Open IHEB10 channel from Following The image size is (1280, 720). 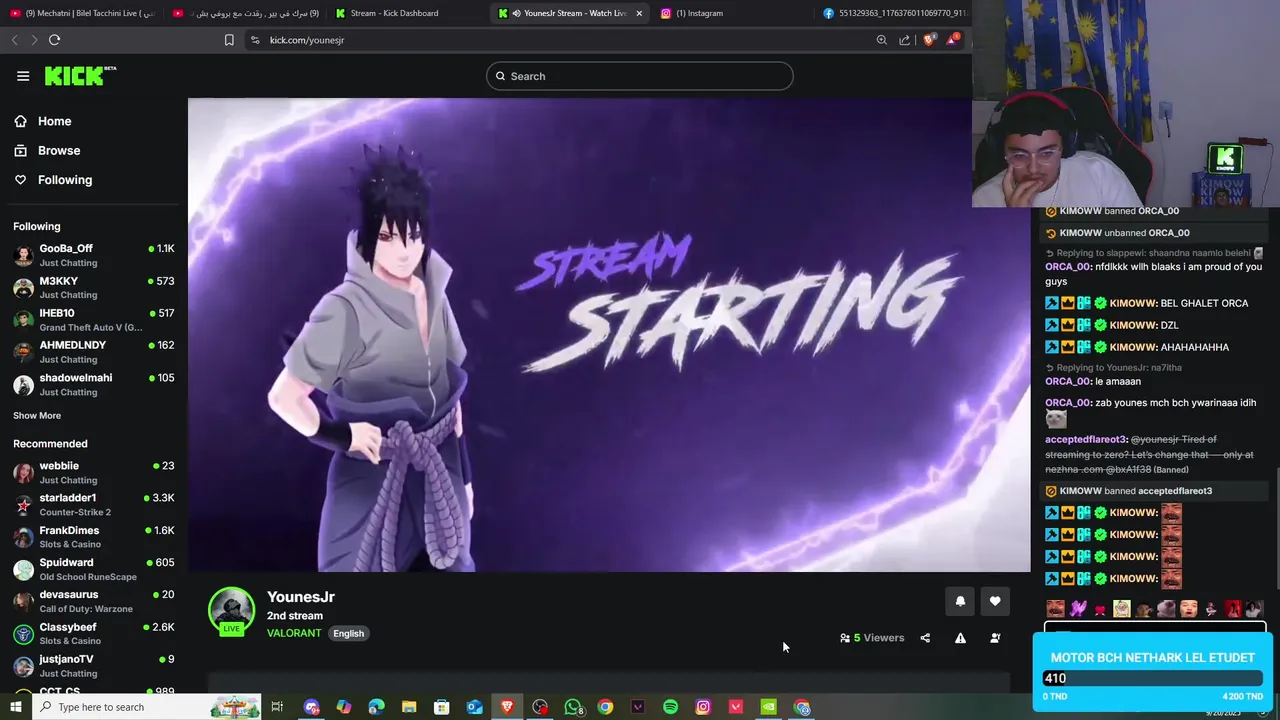94,320
